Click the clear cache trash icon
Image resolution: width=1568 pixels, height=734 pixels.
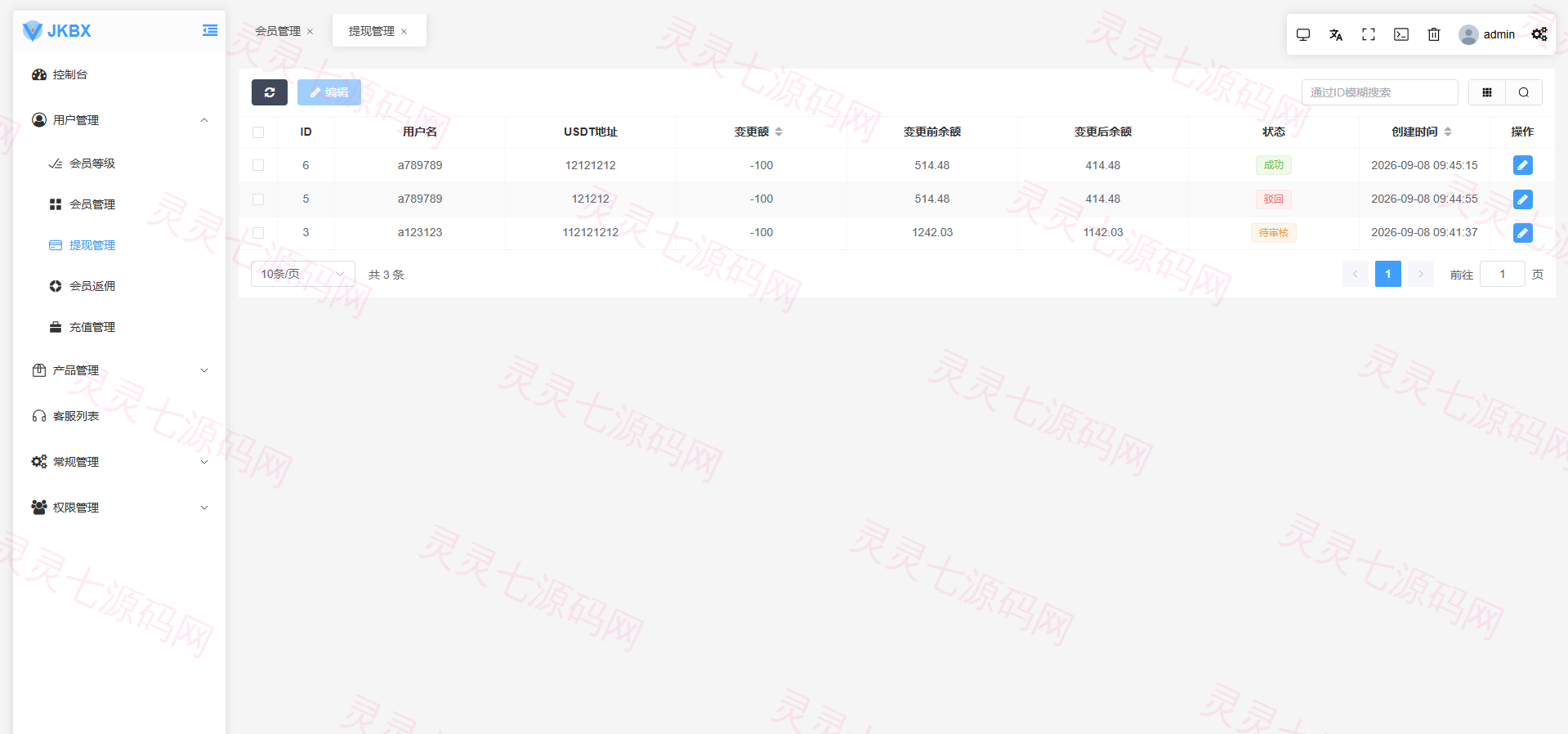coord(1434,34)
